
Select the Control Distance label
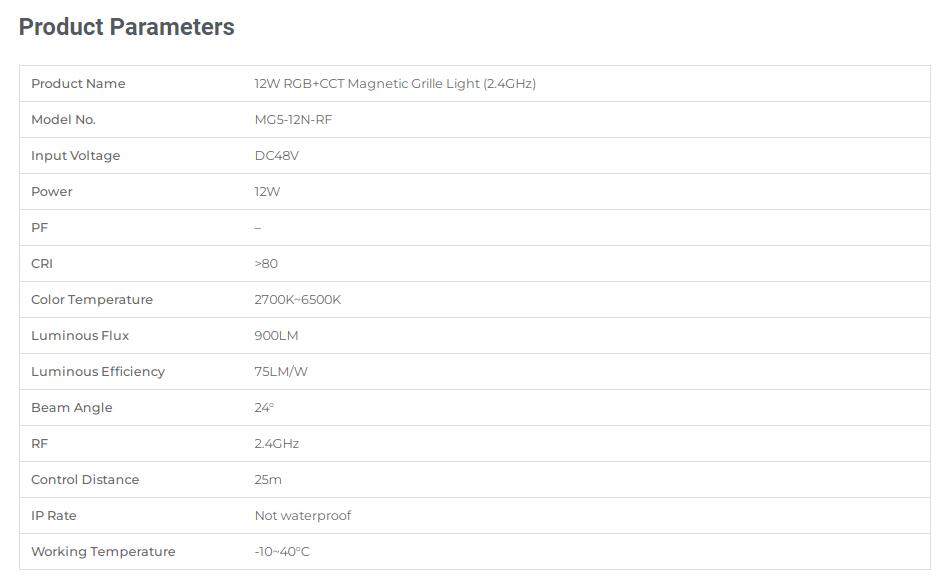pos(85,480)
